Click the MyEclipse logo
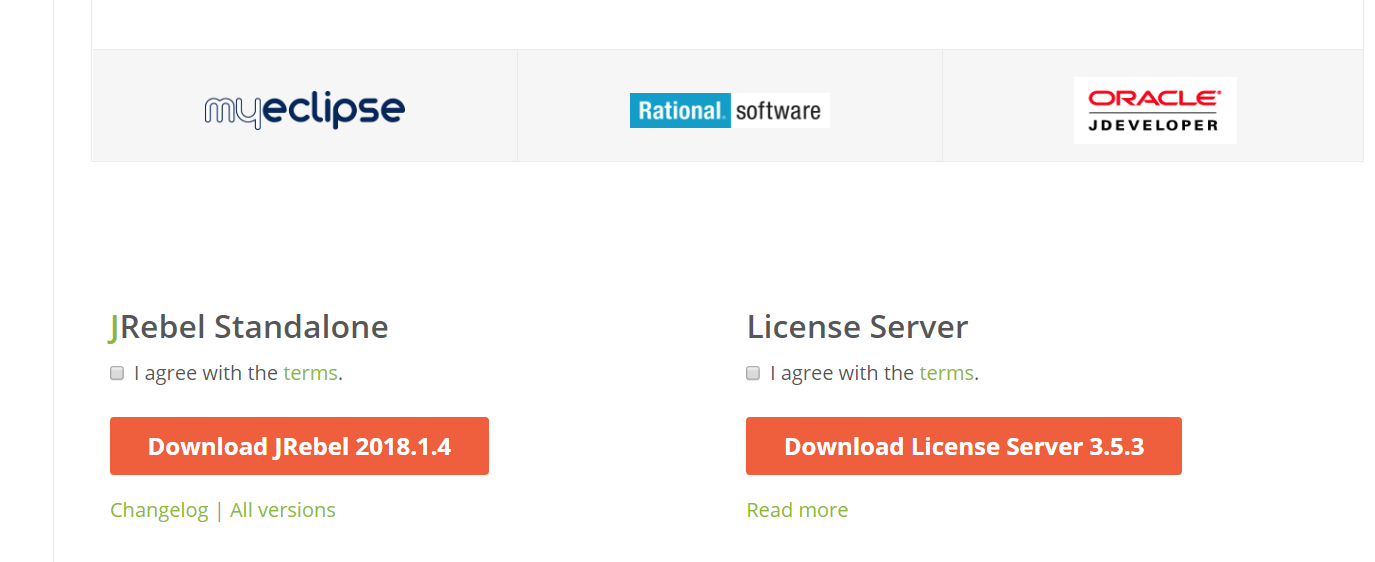This screenshot has width=1375, height=562. point(304,110)
